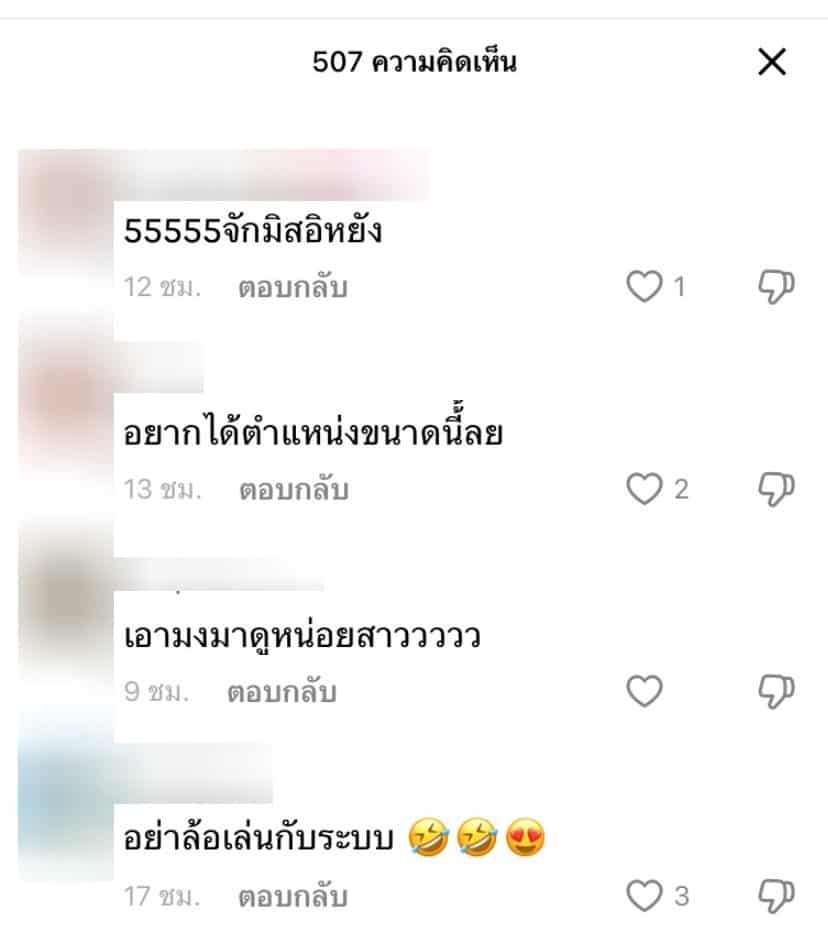The height and width of the screenshot is (936, 828).
Task: Dislike the comment '55555จักมิสอิหยัง'
Action: (x=776, y=287)
